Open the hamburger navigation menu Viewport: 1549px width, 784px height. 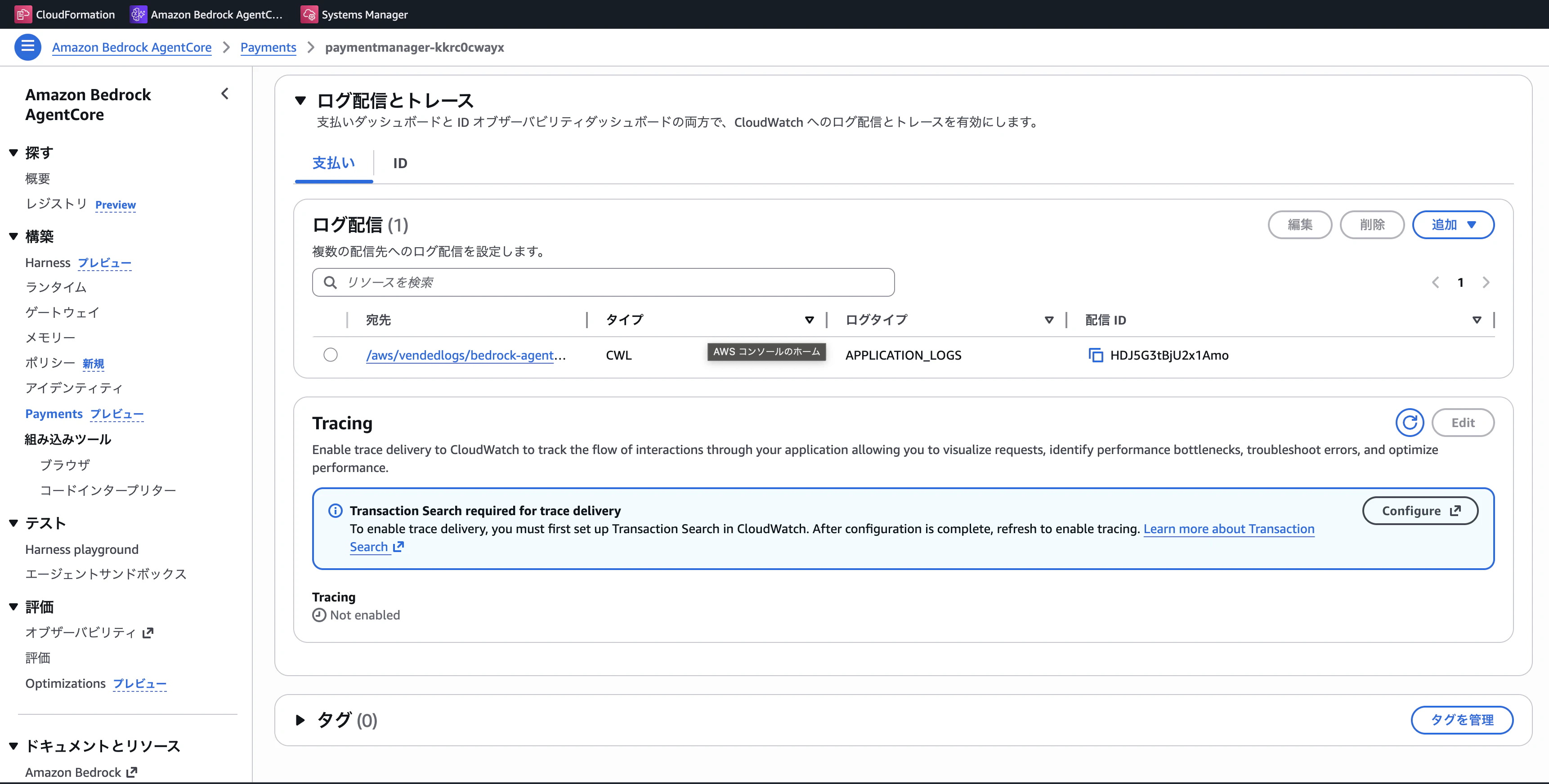pyautogui.click(x=28, y=47)
